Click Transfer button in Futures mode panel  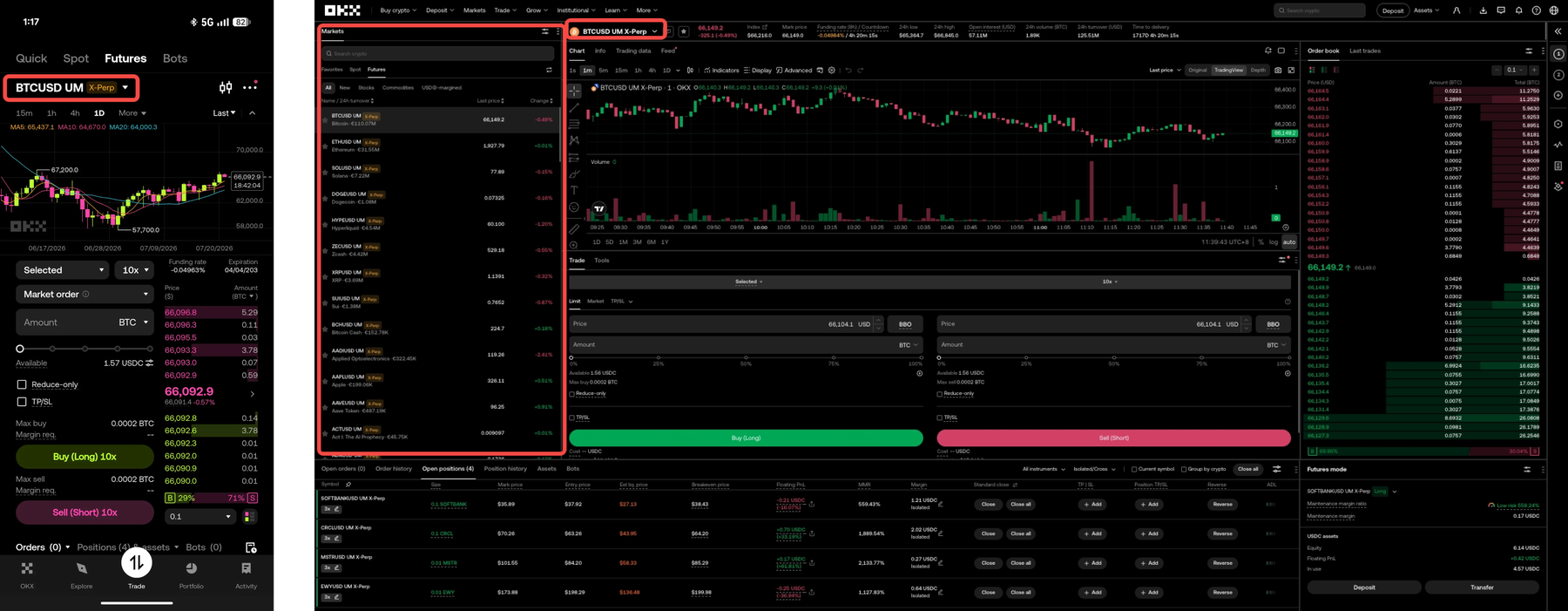[1482, 587]
